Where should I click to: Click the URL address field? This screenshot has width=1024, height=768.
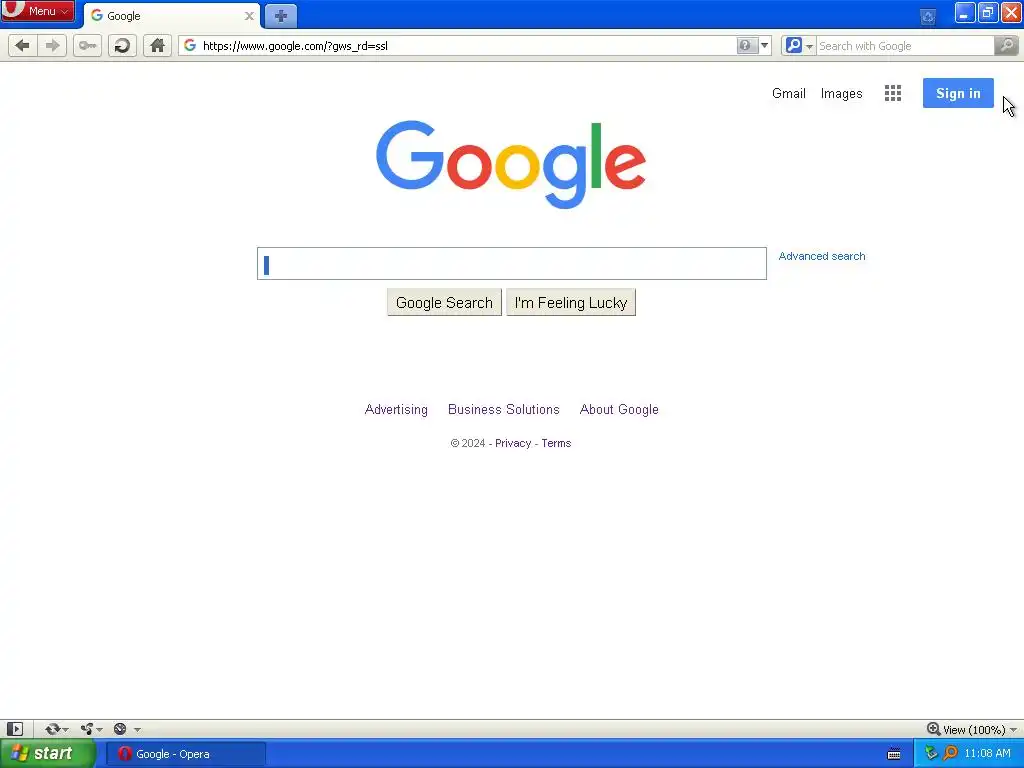pyautogui.click(x=467, y=46)
